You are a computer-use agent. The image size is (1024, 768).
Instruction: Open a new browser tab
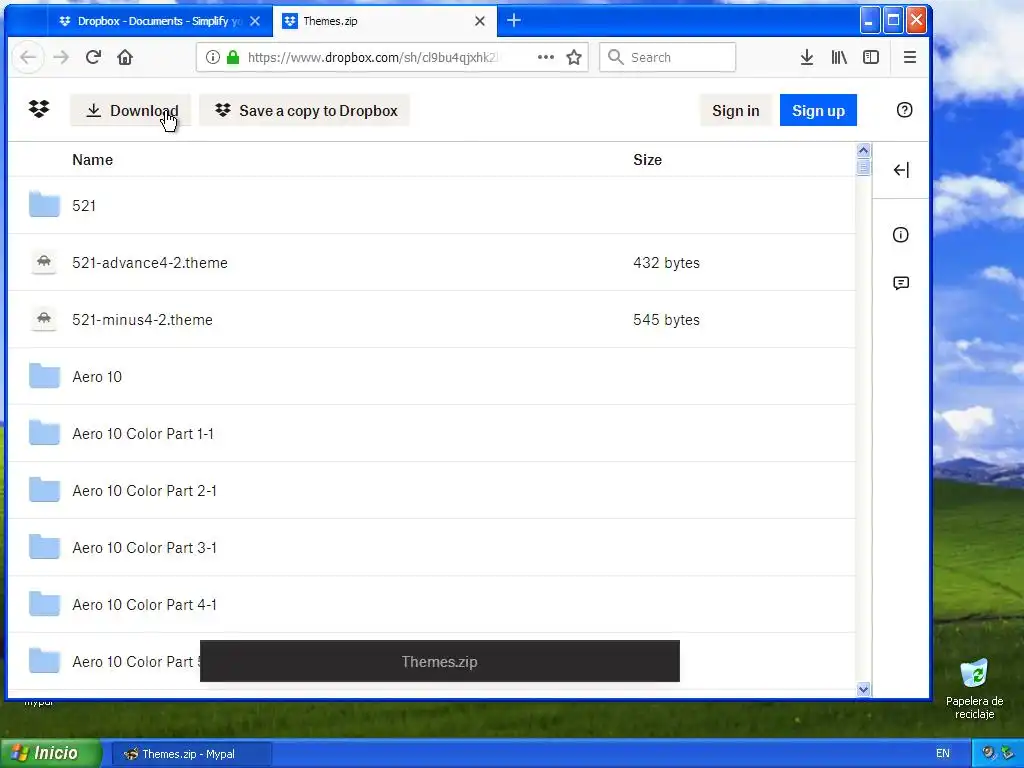[514, 21]
